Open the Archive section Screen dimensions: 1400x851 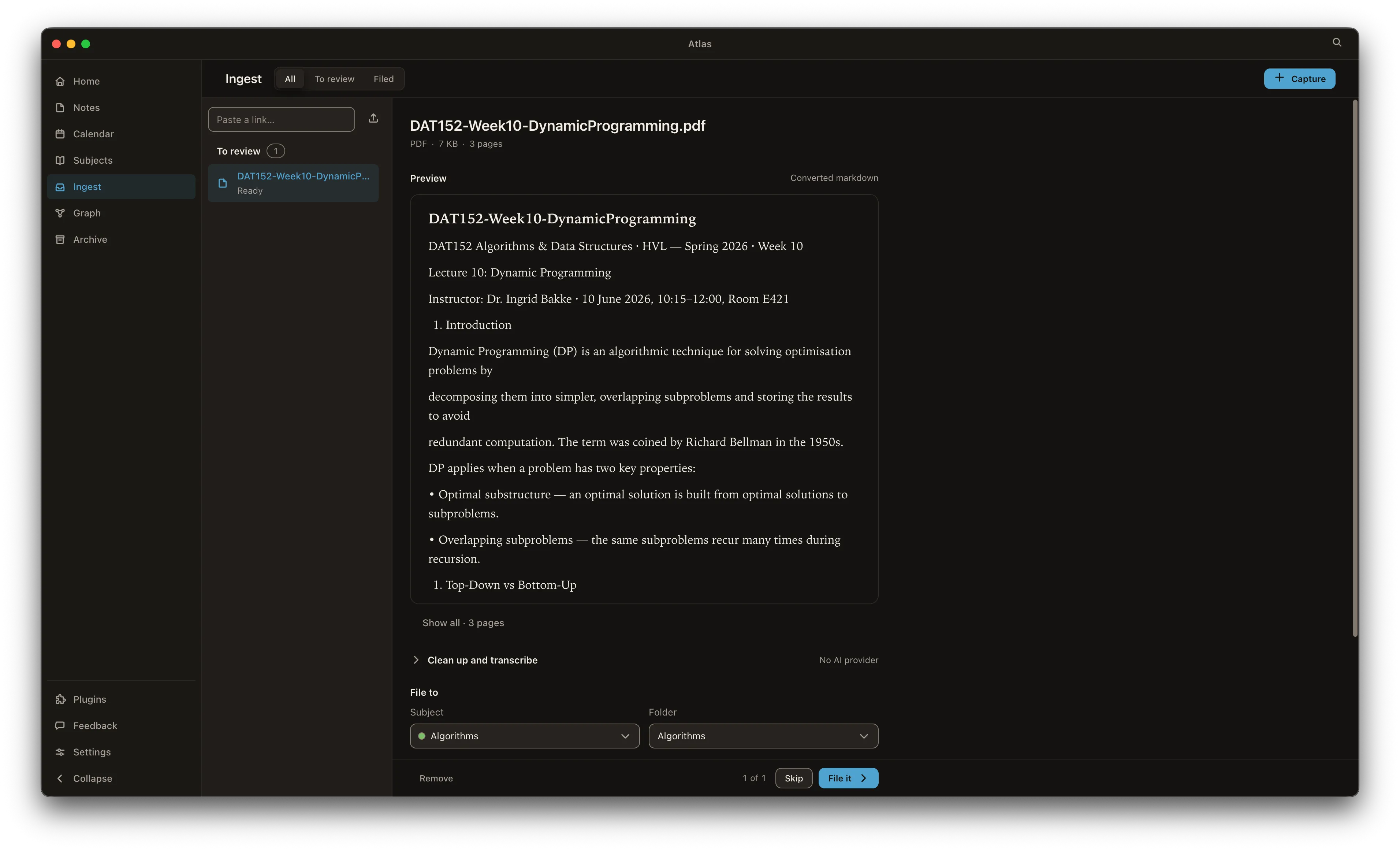click(x=121, y=239)
